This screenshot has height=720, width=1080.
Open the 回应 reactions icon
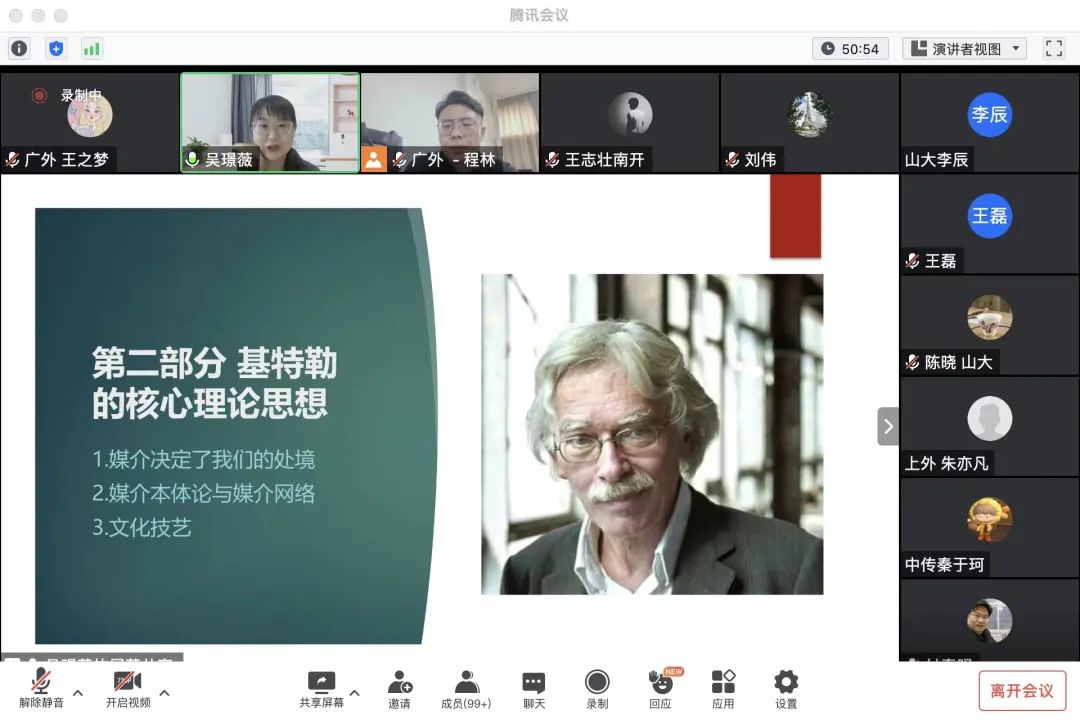tap(660, 689)
